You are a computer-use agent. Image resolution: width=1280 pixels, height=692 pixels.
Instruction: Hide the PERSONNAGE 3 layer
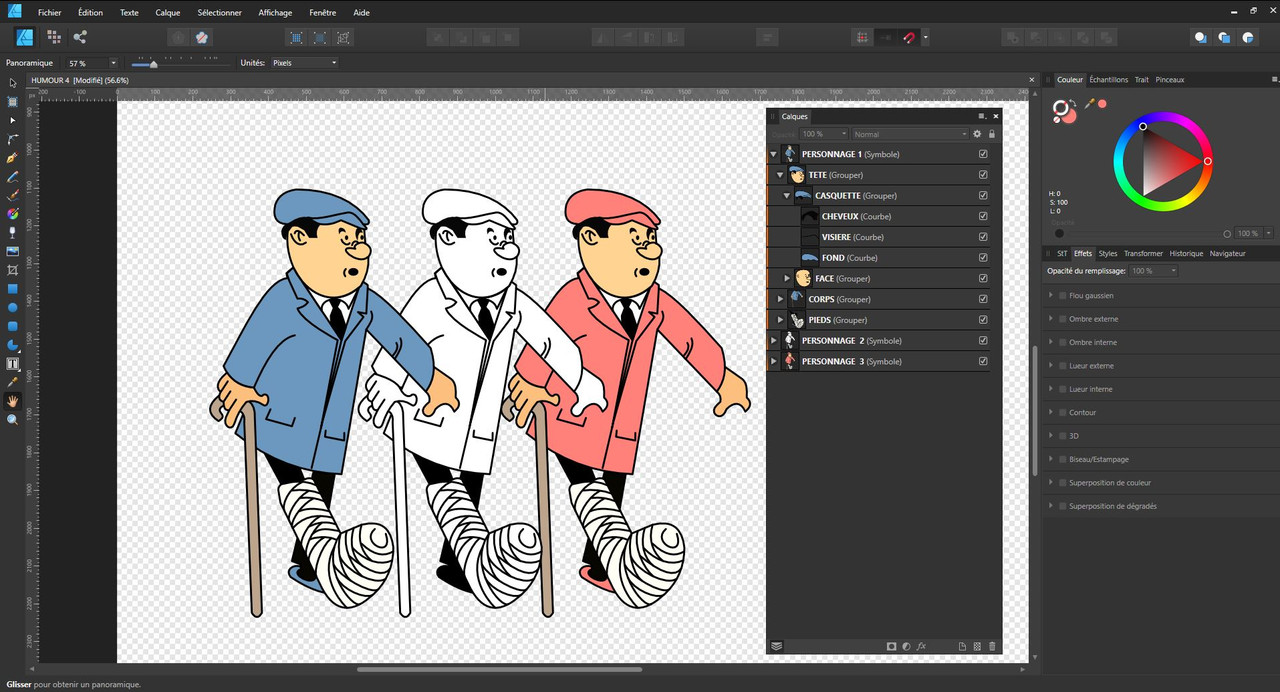pyautogui.click(x=983, y=361)
